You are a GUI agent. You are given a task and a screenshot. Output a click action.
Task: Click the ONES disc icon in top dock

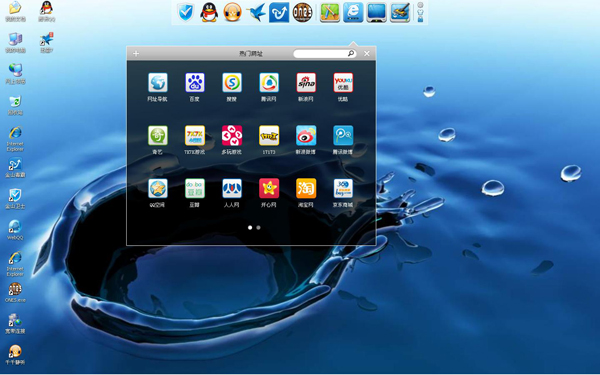point(302,12)
